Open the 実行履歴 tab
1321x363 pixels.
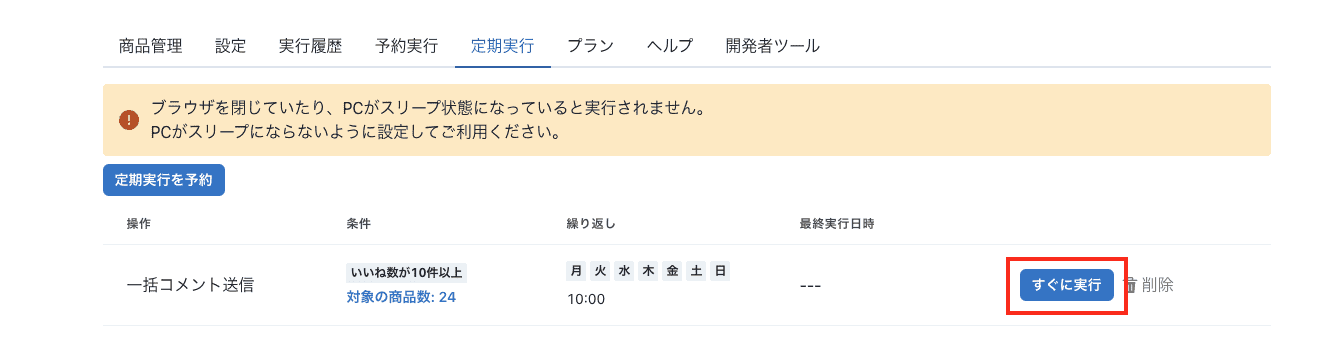tap(310, 46)
